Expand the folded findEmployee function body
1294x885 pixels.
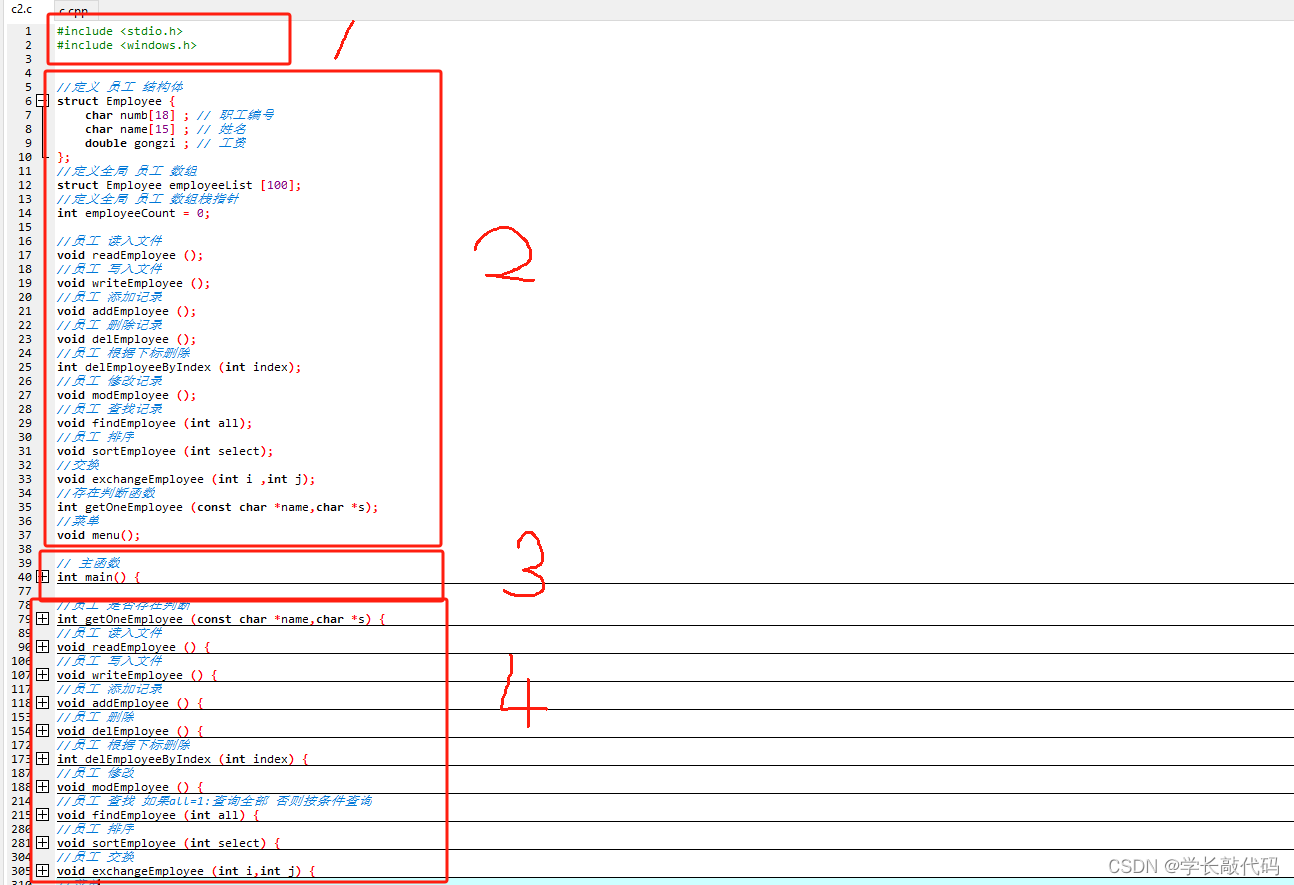click(42, 815)
